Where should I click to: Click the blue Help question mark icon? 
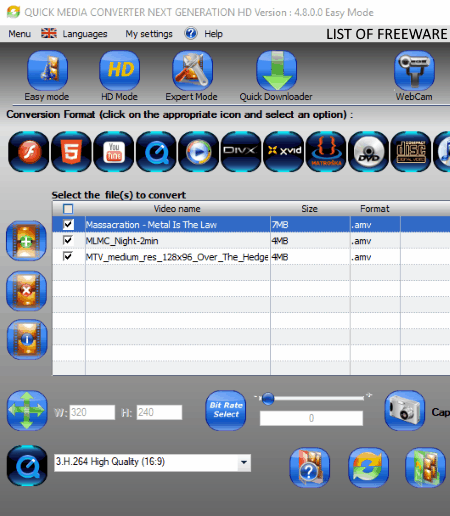coord(191,33)
